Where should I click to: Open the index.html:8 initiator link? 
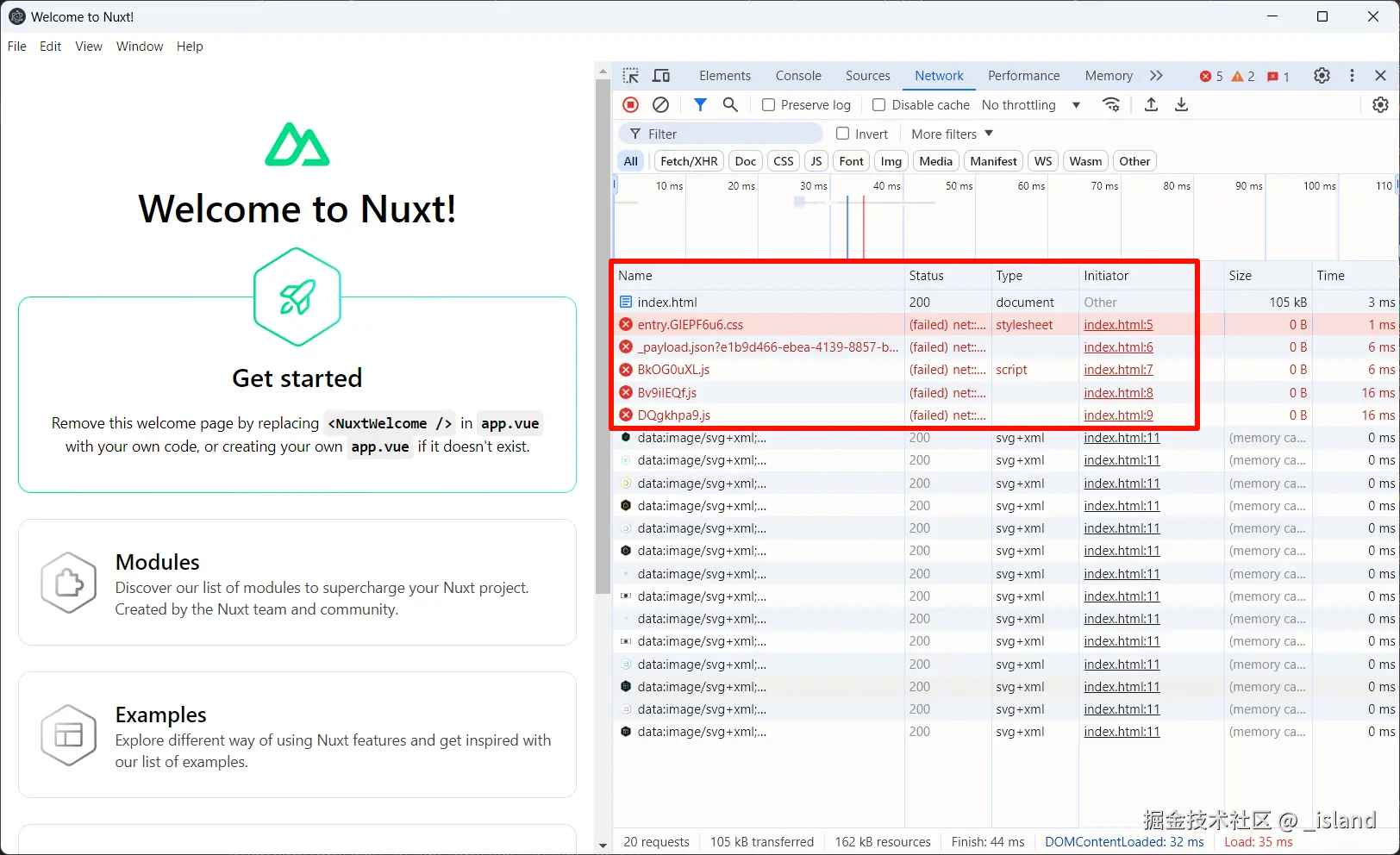click(1118, 393)
